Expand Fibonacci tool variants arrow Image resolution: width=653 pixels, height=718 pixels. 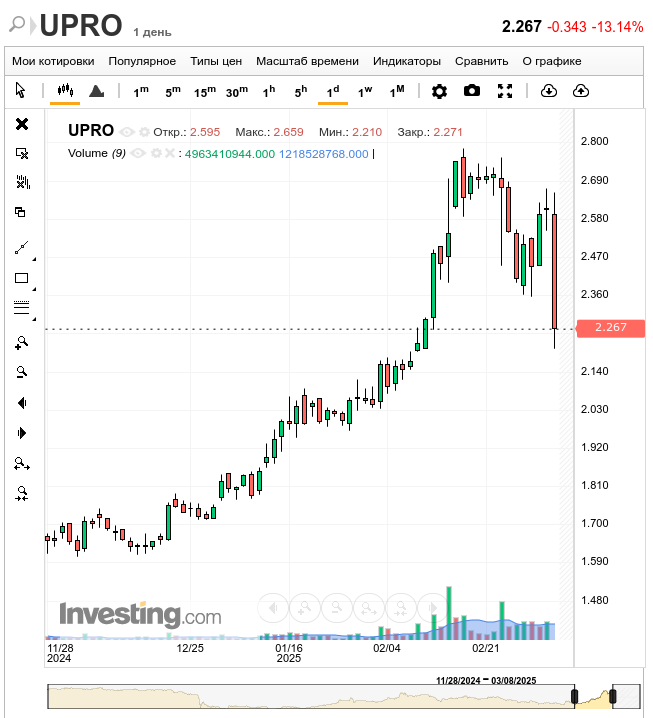34,319
